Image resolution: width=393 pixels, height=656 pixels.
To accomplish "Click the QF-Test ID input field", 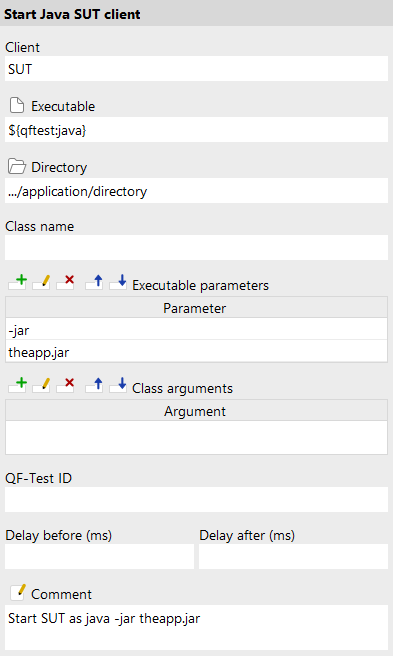I will click(x=196, y=499).
